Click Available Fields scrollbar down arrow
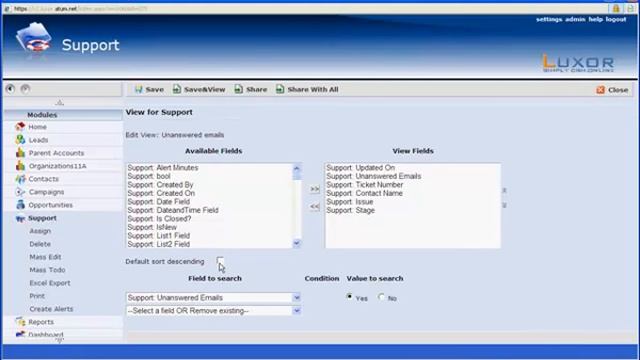 pos(297,244)
